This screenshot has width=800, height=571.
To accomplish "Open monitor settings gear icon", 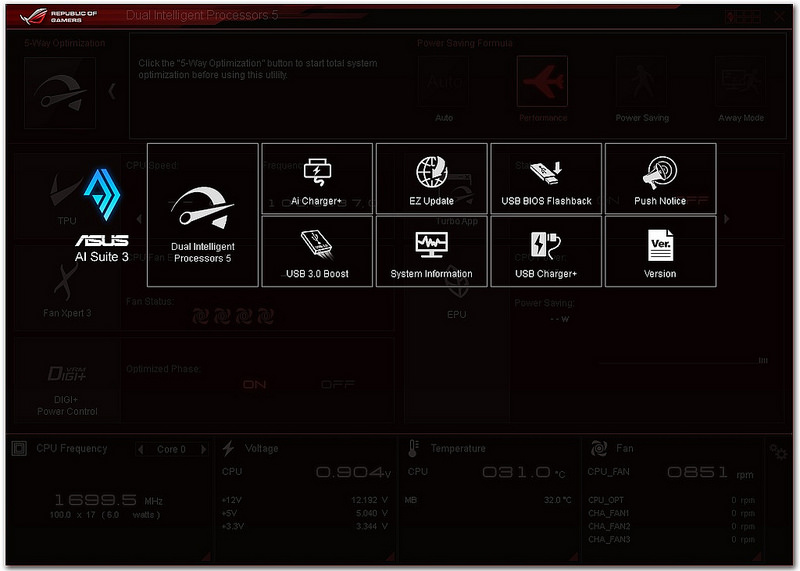I will click(x=778, y=452).
